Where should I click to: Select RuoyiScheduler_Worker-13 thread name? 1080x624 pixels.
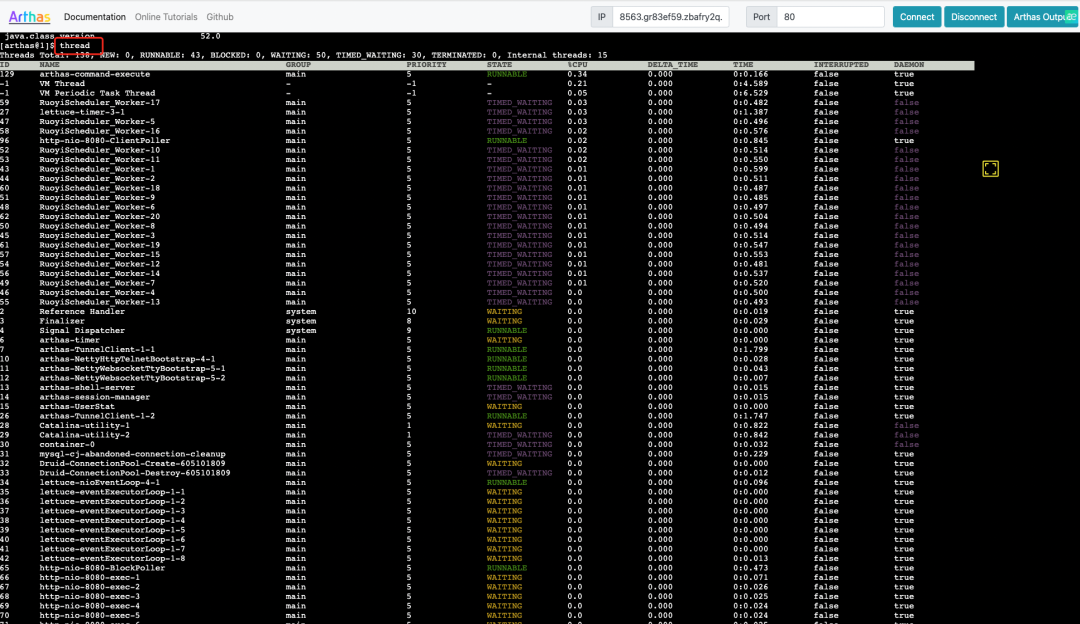click(99, 302)
